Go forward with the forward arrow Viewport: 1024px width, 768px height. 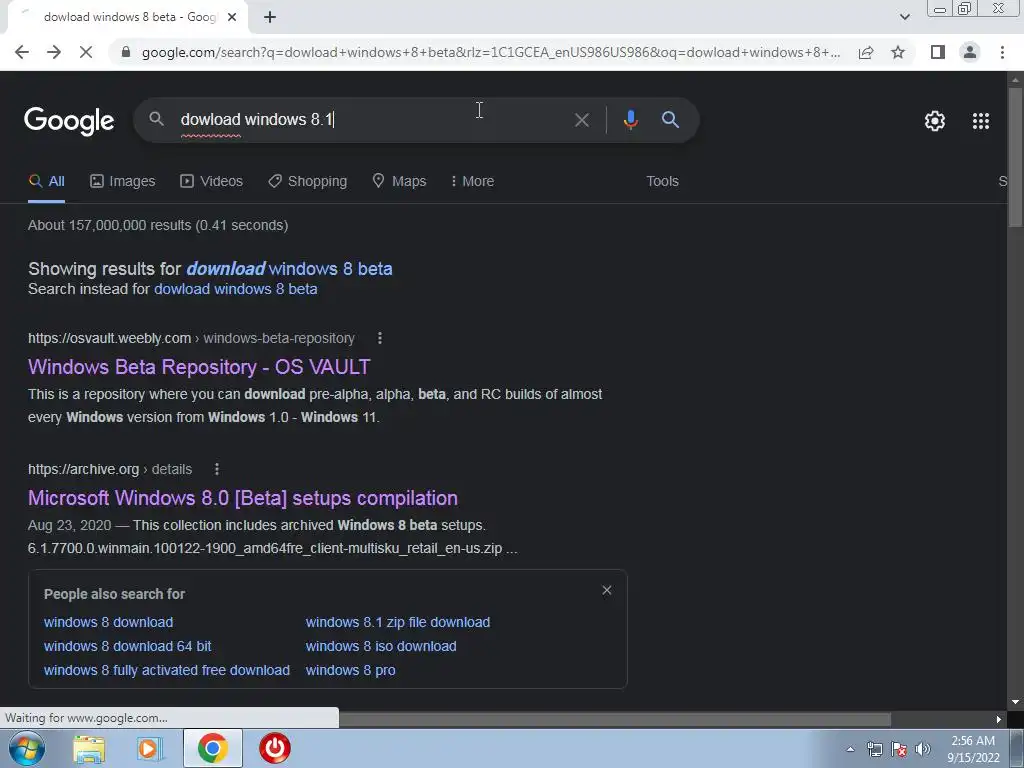coord(54,52)
